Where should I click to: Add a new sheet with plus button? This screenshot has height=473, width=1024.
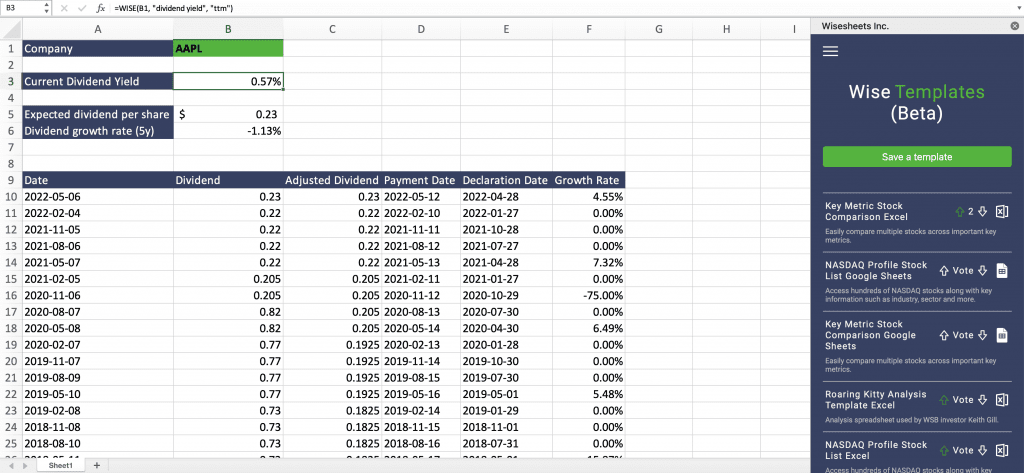point(97,465)
